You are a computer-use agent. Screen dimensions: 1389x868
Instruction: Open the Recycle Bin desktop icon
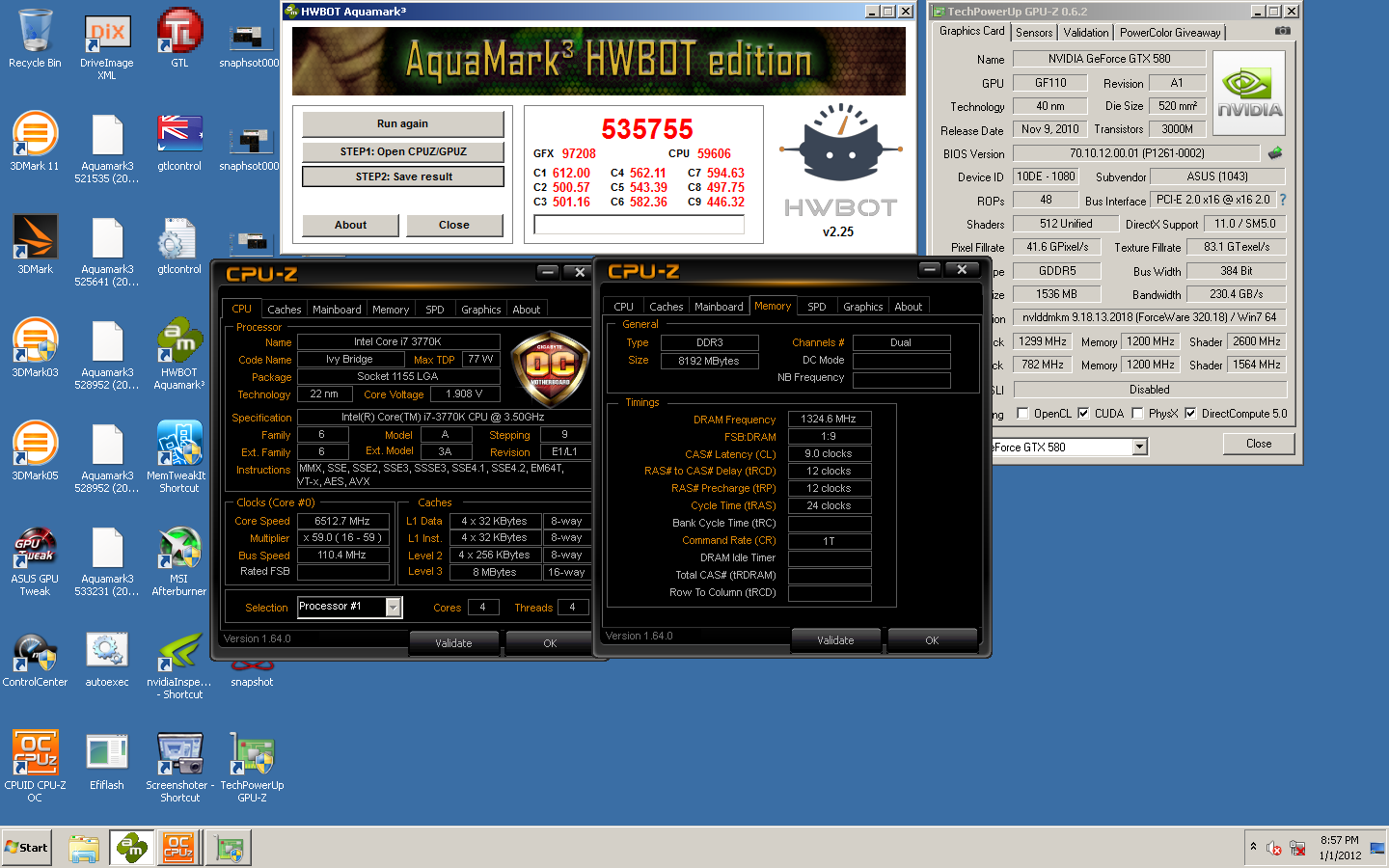tap(35, 39)
